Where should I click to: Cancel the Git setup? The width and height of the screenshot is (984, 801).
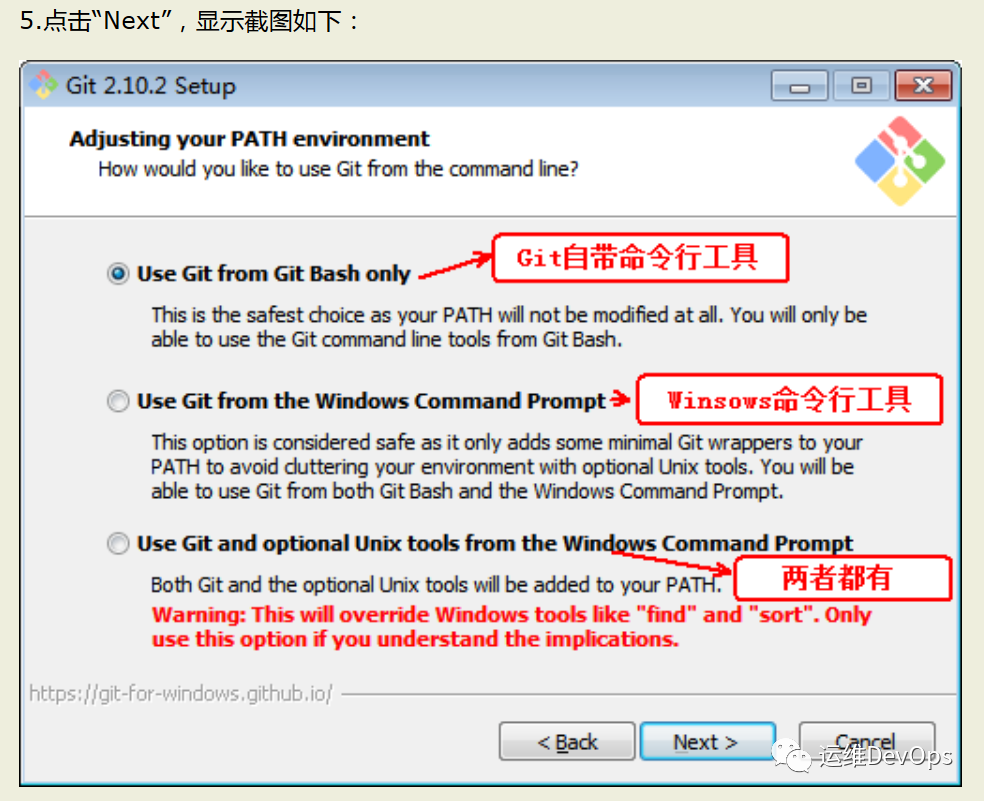pos(867,742)
